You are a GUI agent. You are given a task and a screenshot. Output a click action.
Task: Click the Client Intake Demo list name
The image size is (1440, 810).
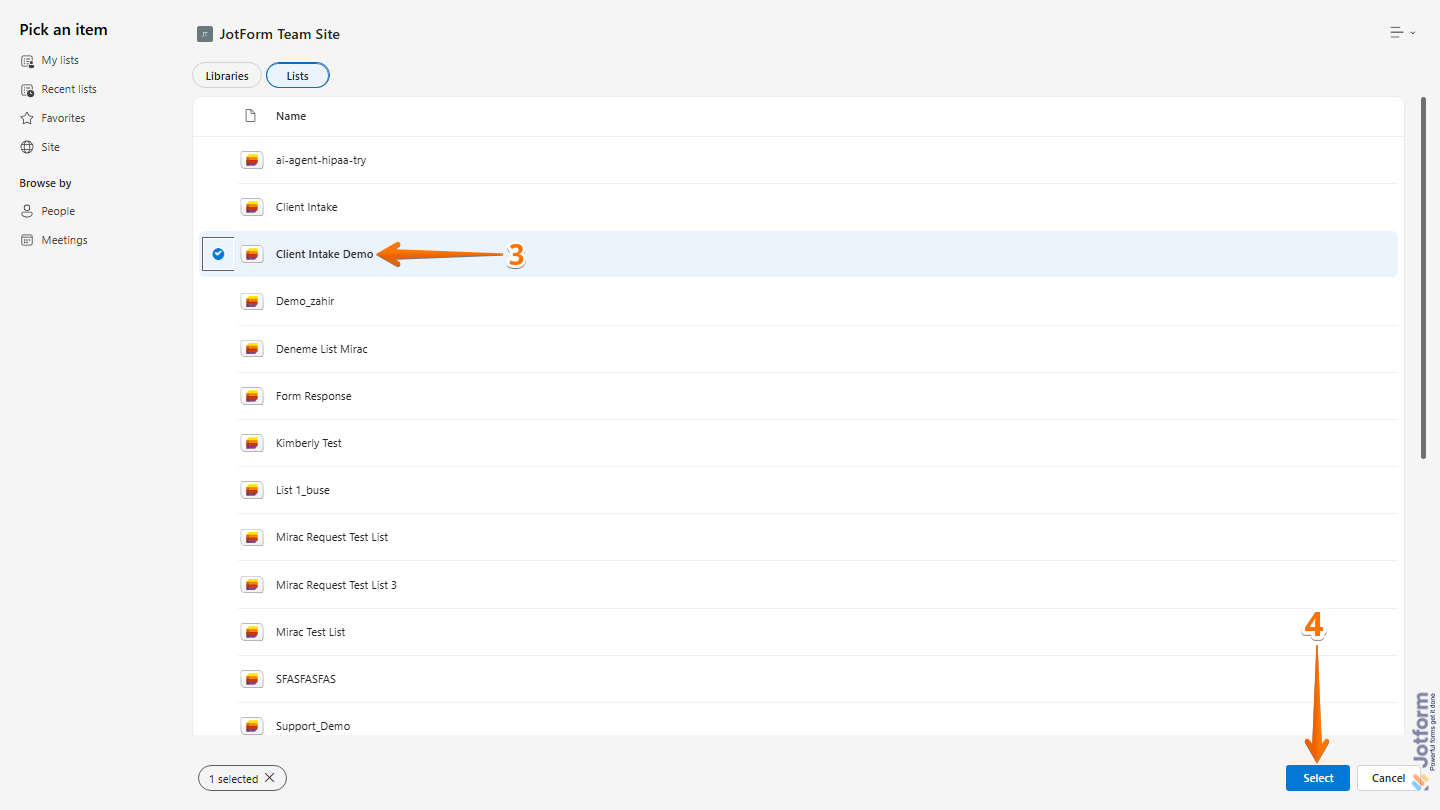click(x=324, y=254)
